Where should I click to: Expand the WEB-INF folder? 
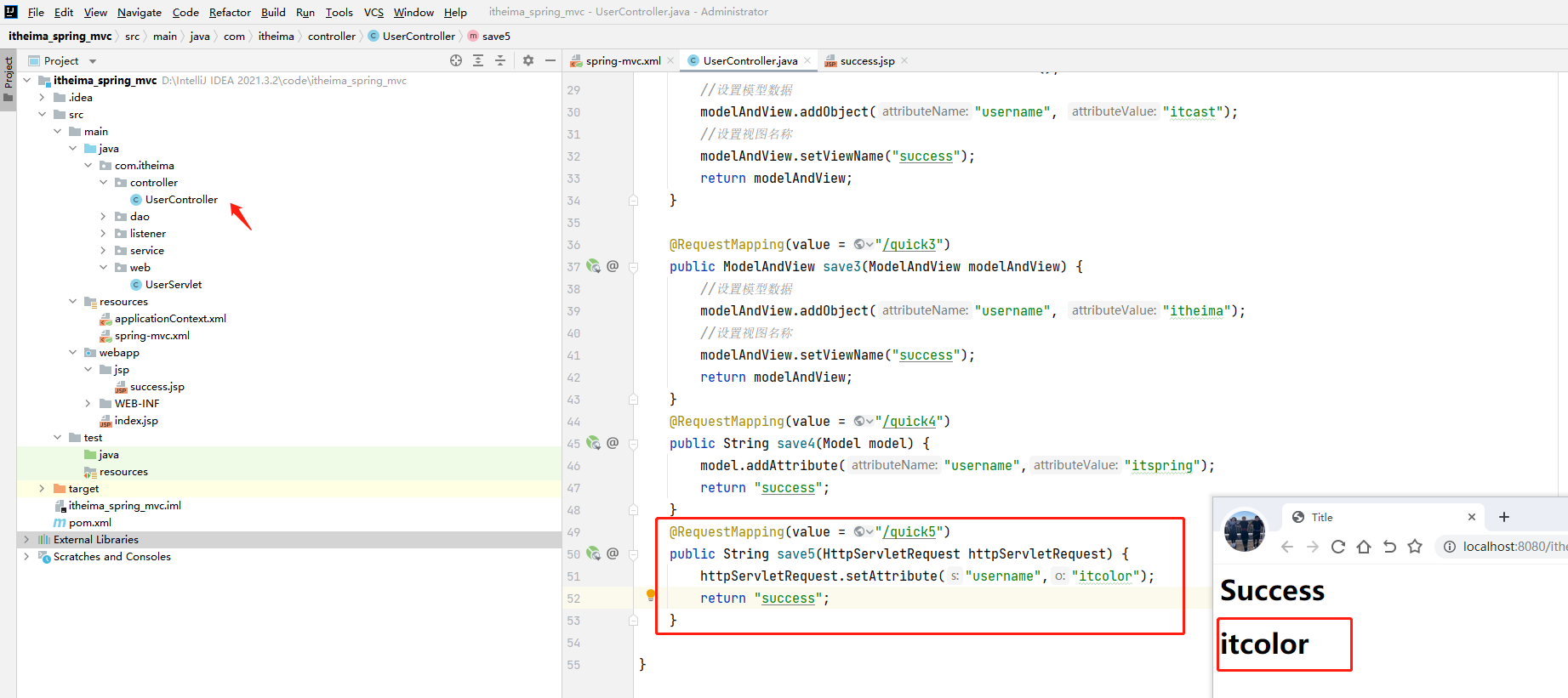[88, 403]
